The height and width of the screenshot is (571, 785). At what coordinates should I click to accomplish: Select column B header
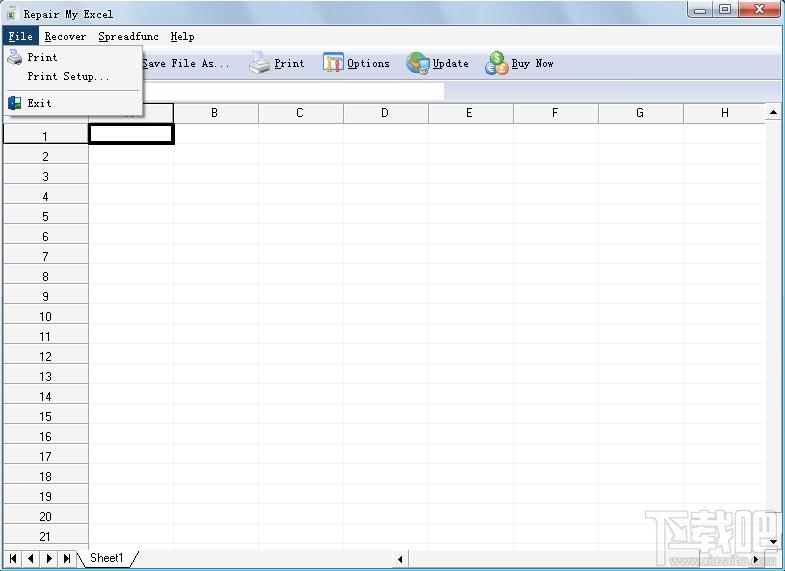click(x=216, y=113)
